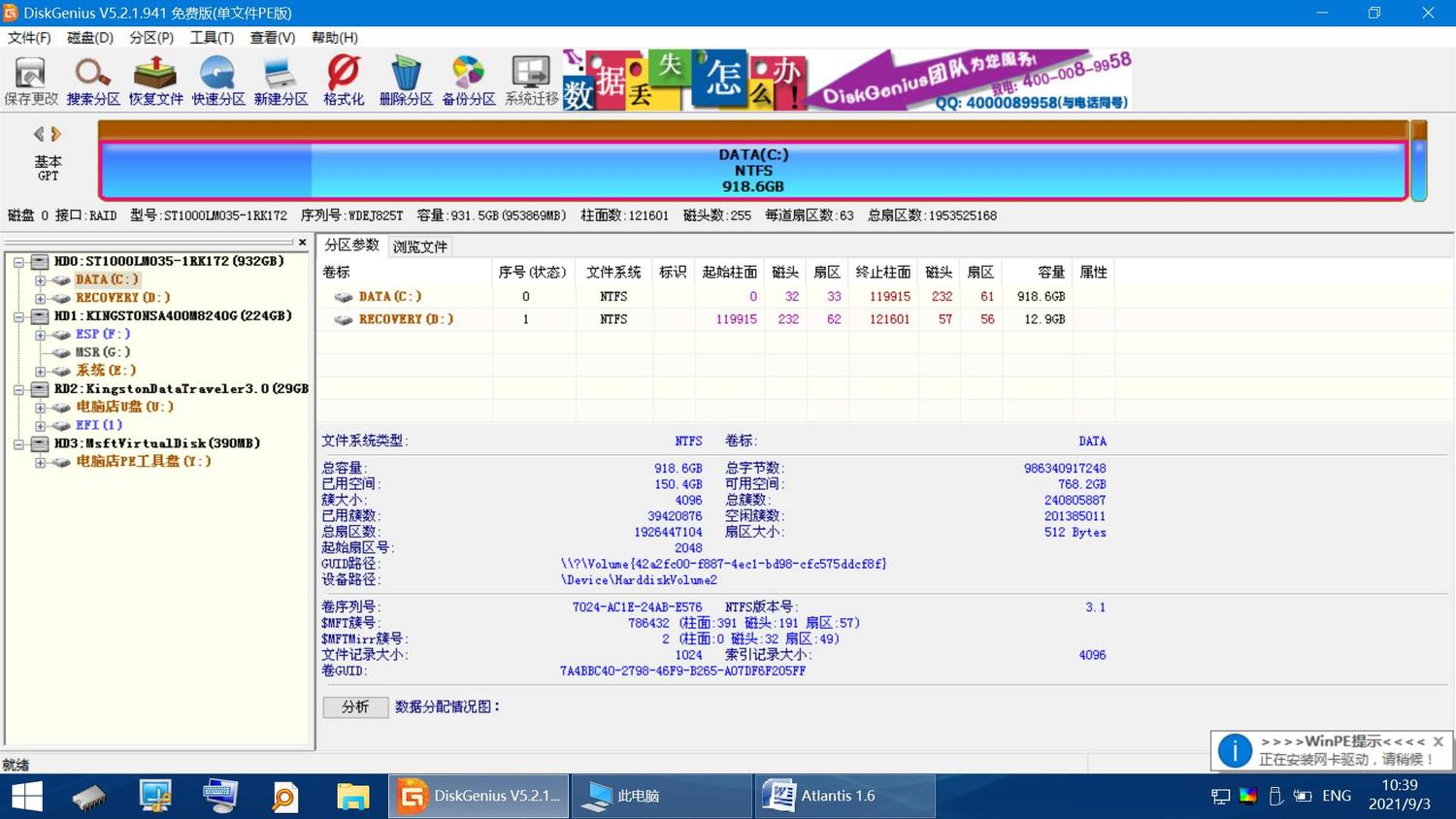Select RECOVERY(D:) in the disk tree
The height and width of the screenshot is (819, 1456).
tap(122, 298)
